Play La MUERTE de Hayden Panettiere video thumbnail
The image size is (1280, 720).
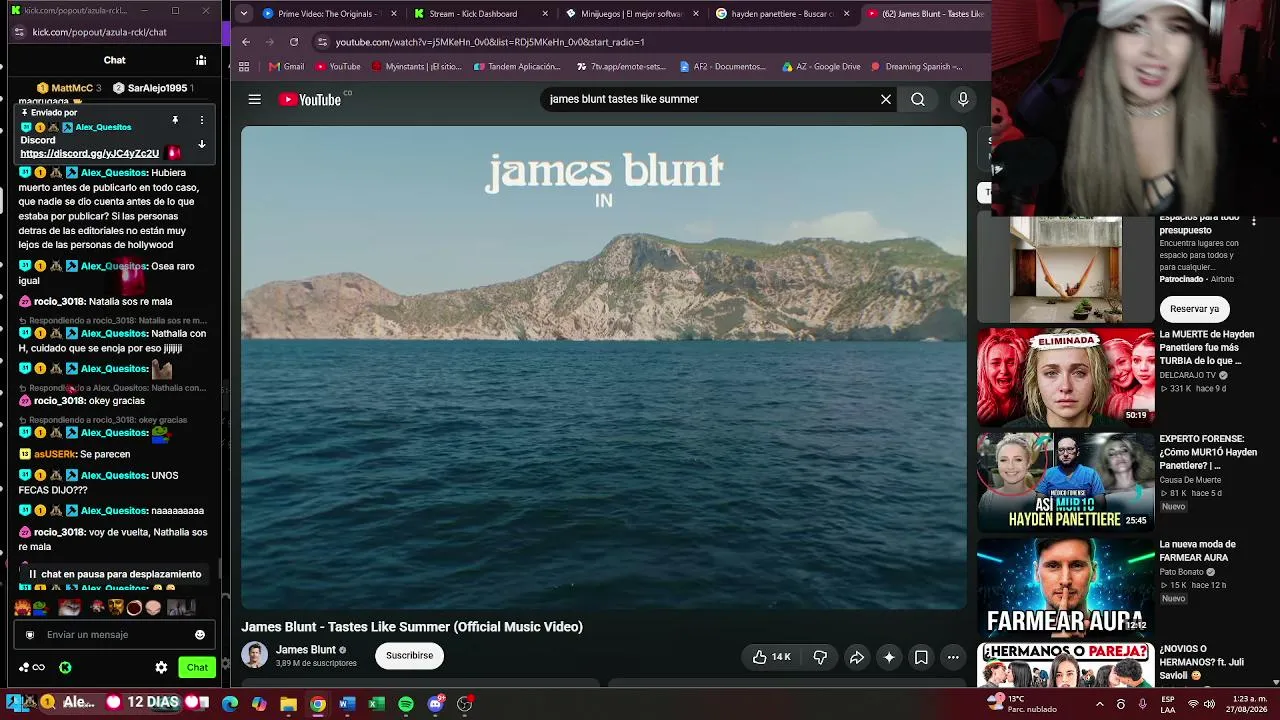1065,377
